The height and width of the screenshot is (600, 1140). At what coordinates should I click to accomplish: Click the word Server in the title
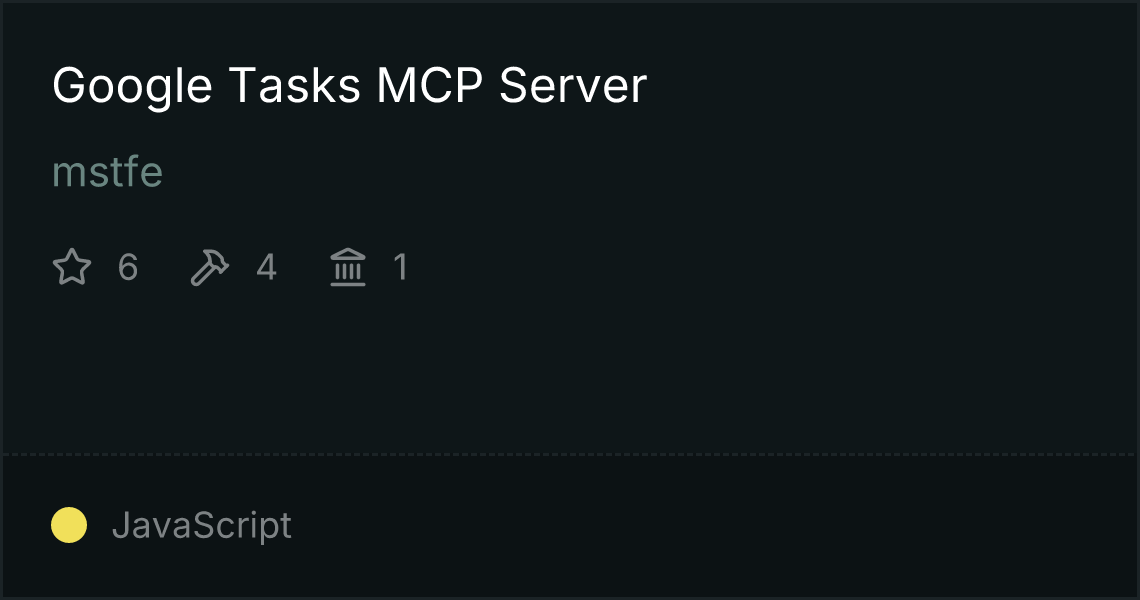pos(573,86)
